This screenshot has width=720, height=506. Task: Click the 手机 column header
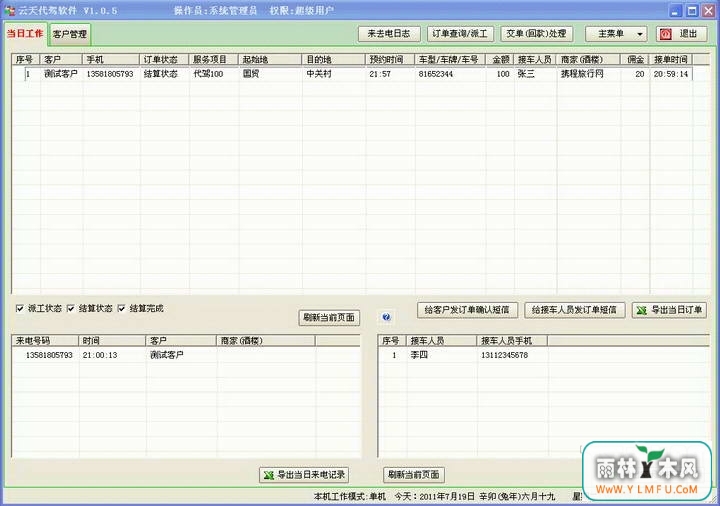[x=111, y=60]
